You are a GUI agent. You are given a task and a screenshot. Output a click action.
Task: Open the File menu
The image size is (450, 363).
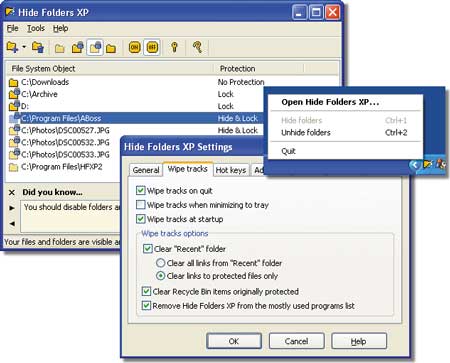(x=13, y=28)
